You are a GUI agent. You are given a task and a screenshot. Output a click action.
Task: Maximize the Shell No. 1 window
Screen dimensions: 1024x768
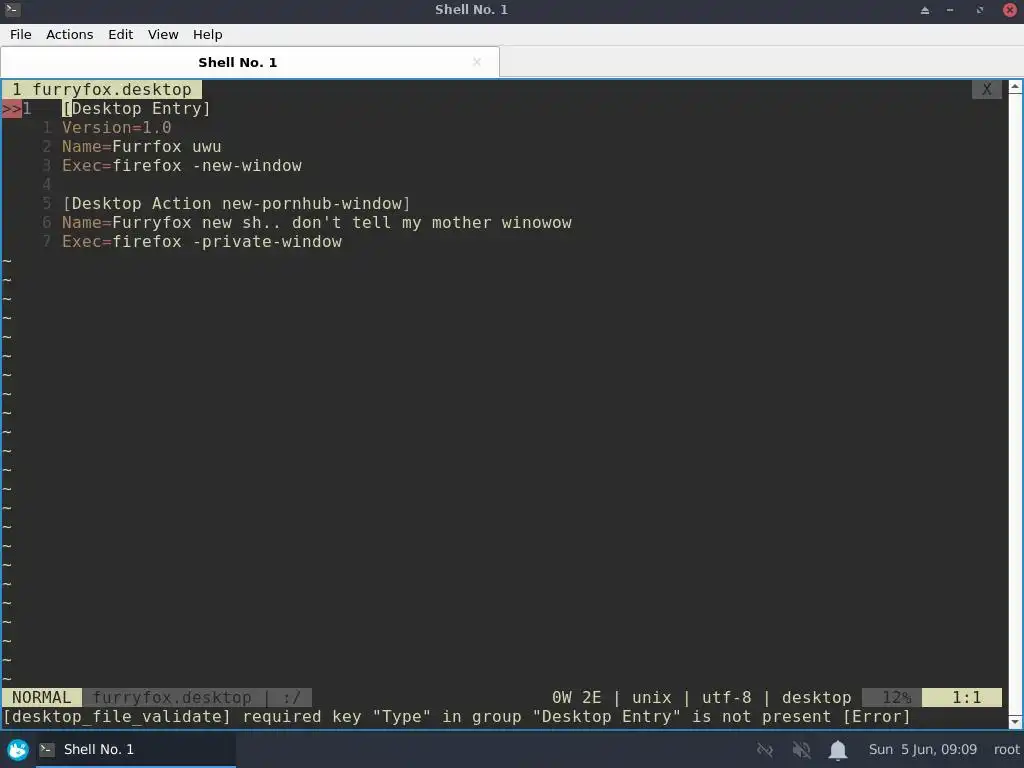[980, 10]
